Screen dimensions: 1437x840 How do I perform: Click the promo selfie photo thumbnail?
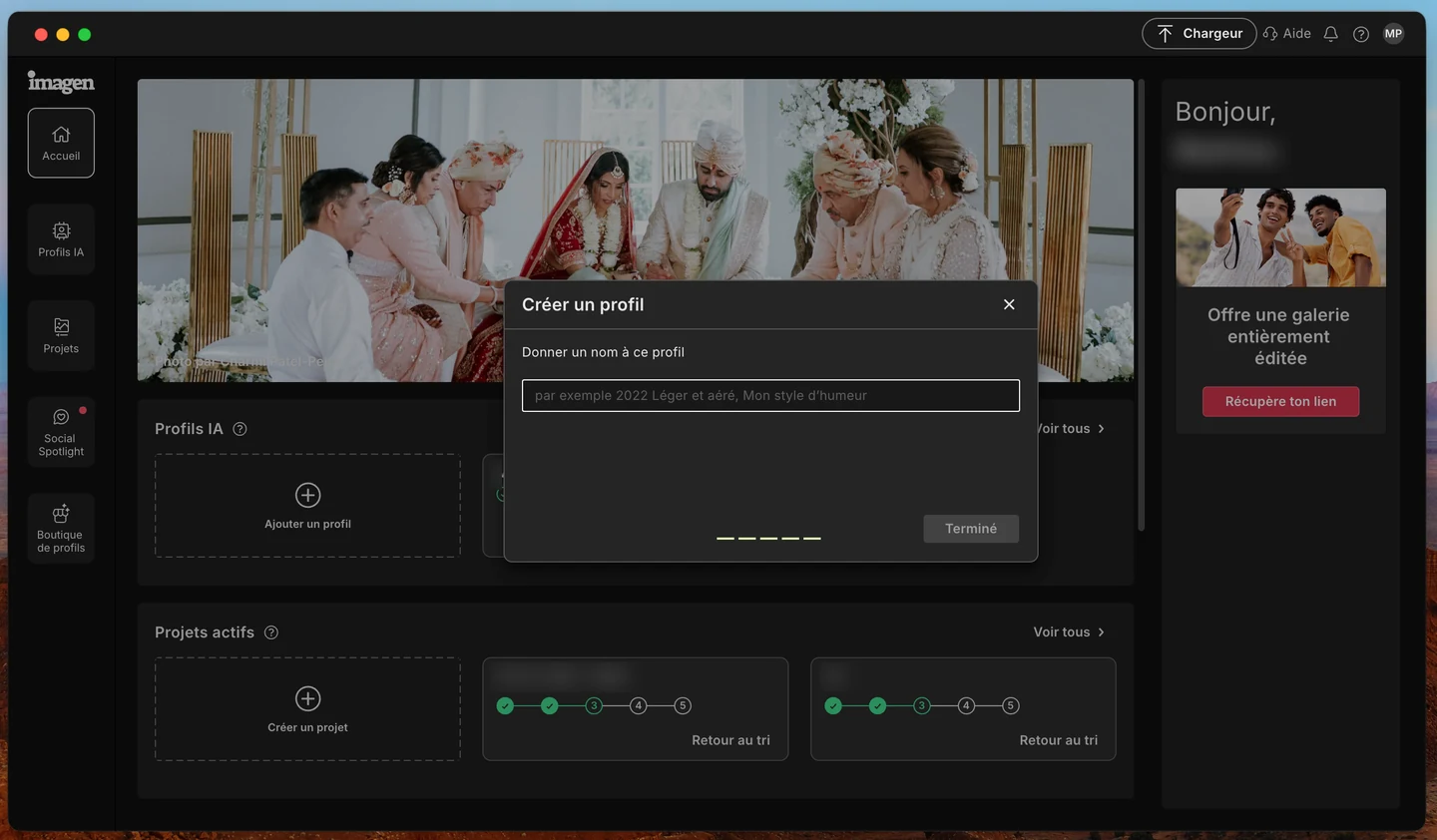[1280, 237]
